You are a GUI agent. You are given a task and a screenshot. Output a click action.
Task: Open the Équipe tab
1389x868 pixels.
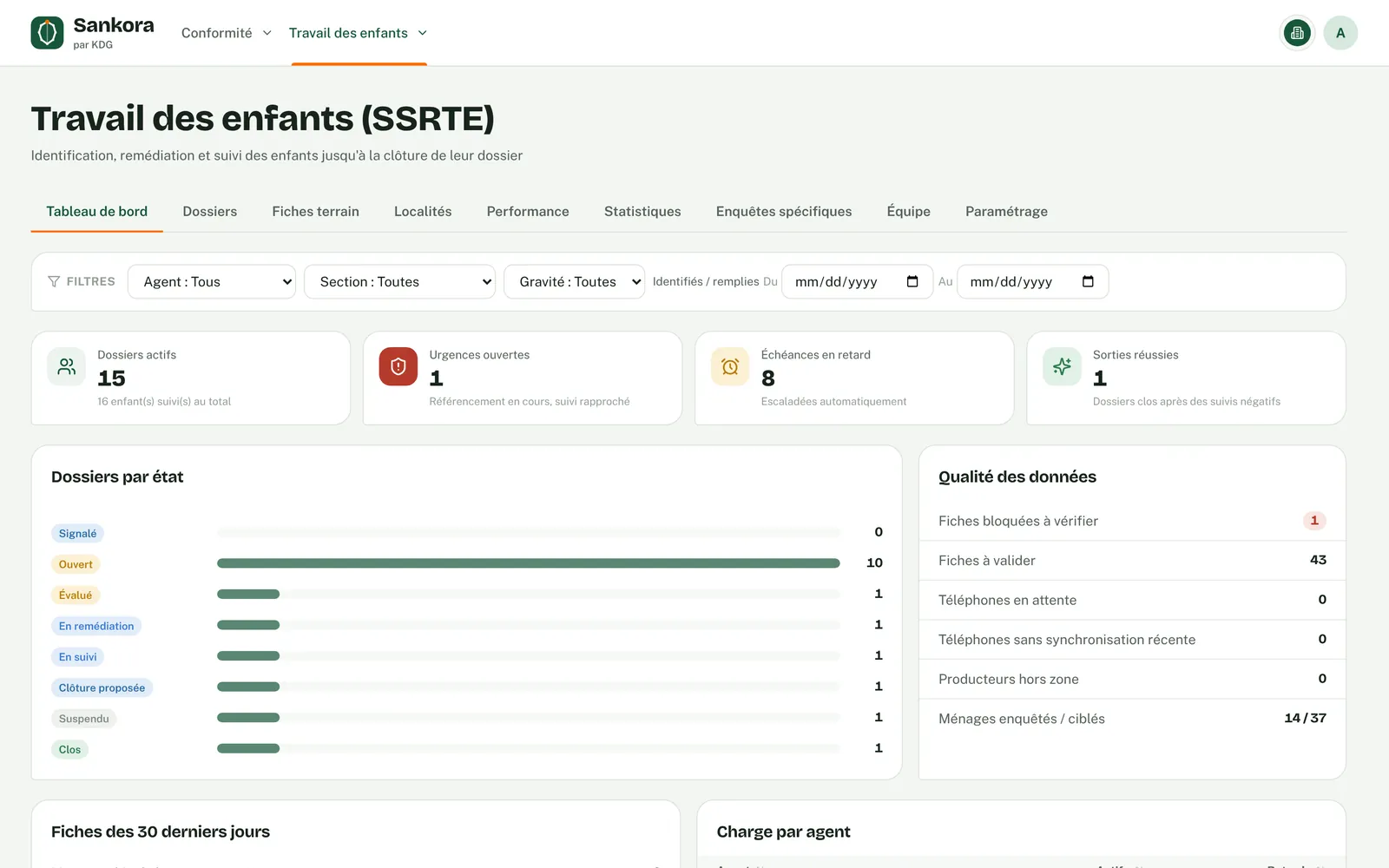point(909,211)
